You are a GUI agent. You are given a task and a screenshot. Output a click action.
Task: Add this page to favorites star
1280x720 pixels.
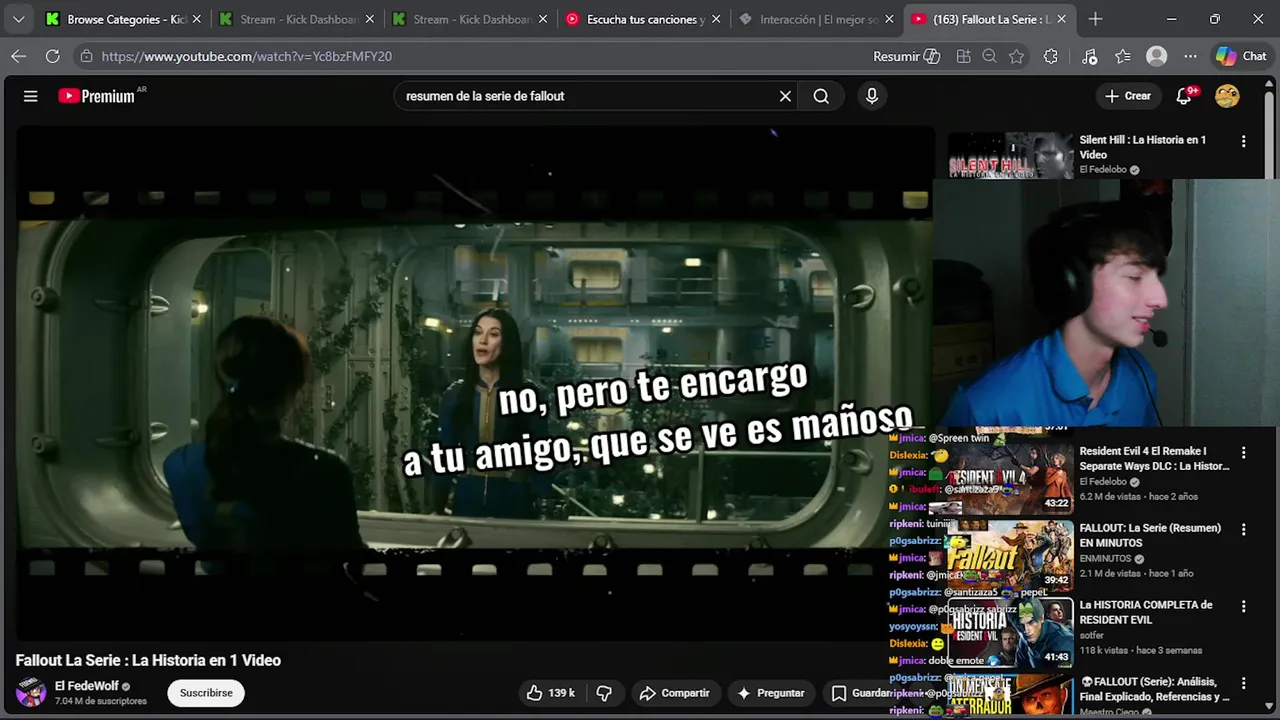tap(1017, 56)
